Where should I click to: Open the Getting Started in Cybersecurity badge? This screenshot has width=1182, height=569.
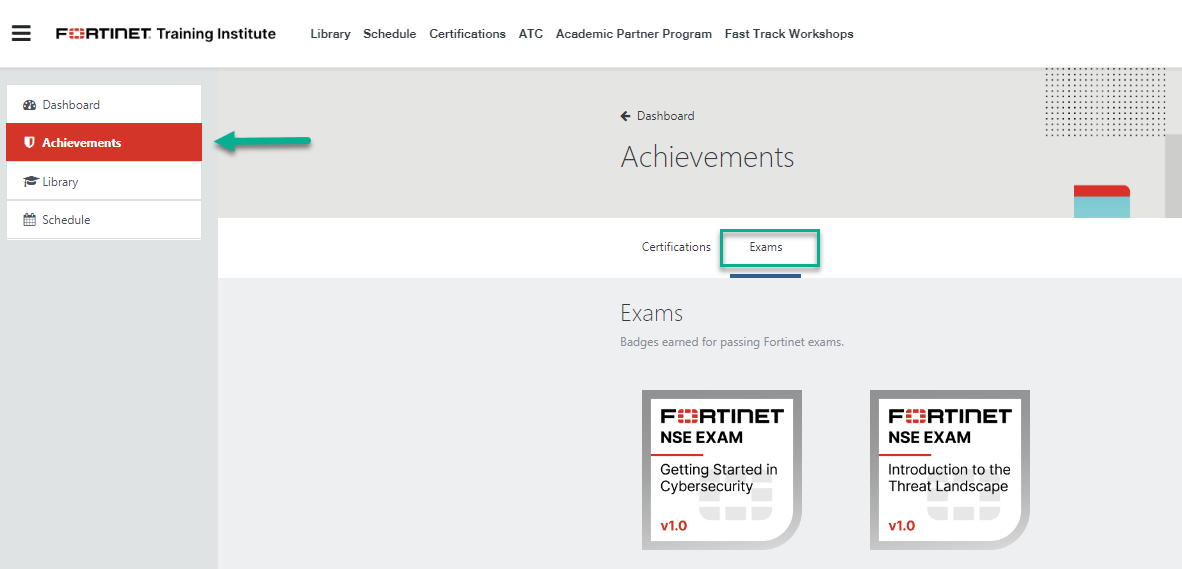[x=721, y=470]
